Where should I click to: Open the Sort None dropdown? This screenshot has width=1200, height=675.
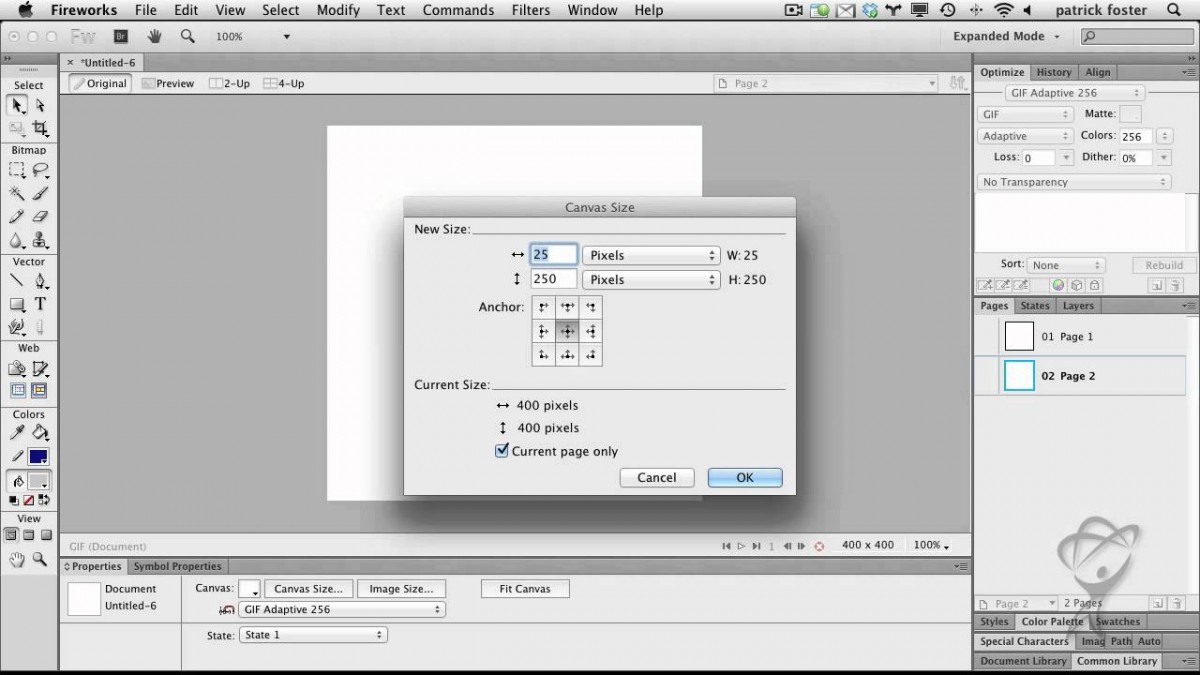(1067, 265)
